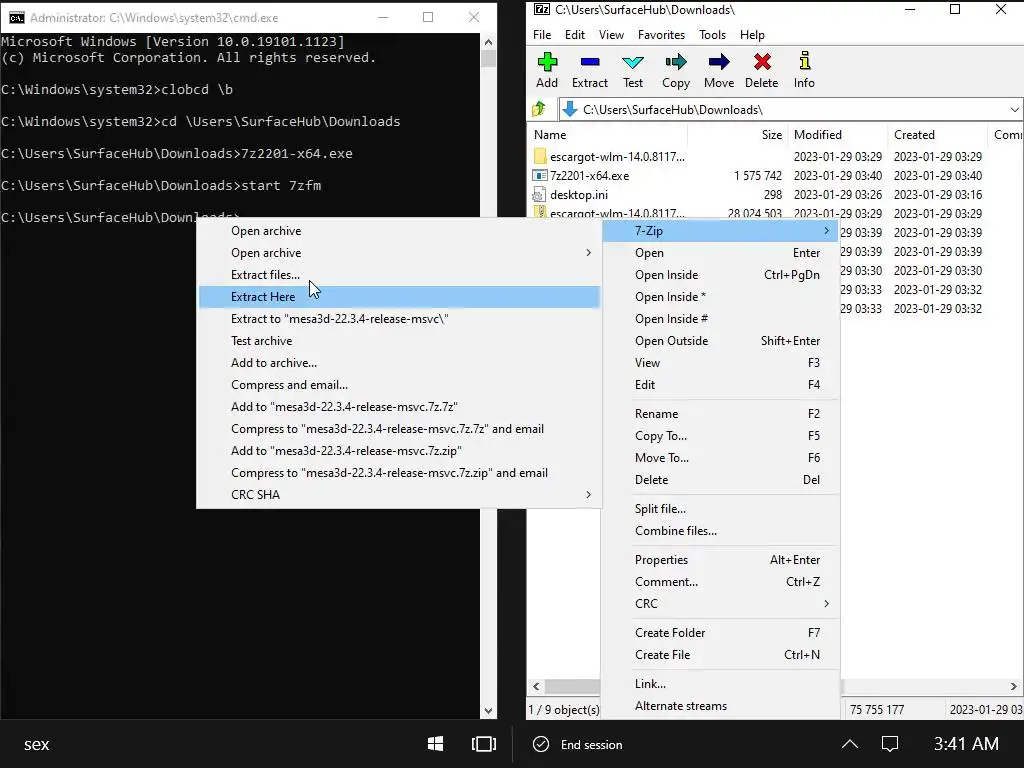
Task: Sort by Created column header
Action: click(x=938, y=135)
